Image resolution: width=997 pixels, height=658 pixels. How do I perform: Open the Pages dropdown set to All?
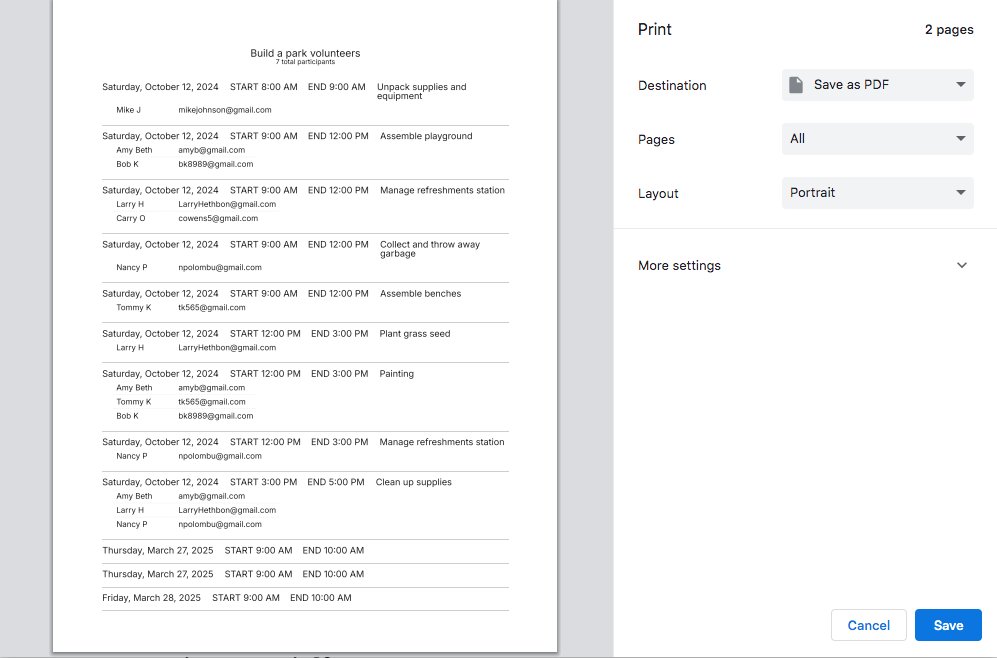coord(877,139)
